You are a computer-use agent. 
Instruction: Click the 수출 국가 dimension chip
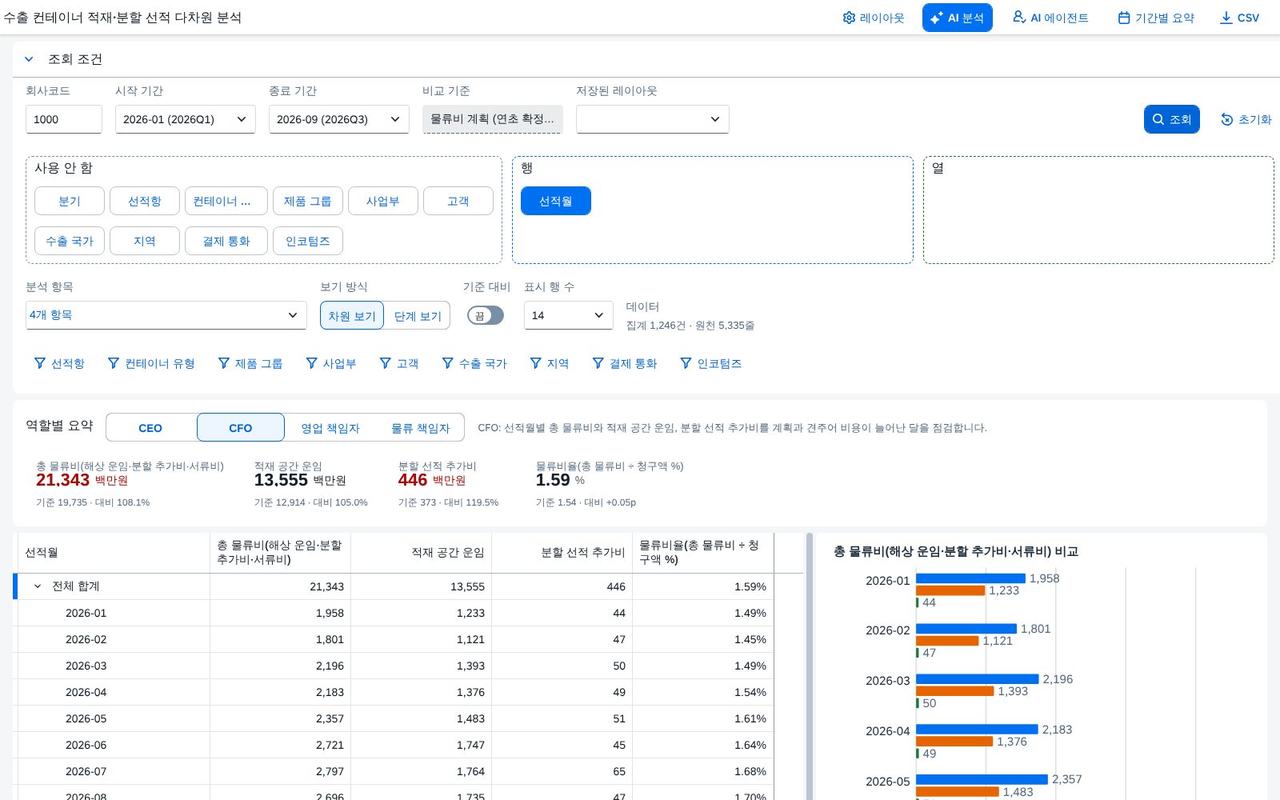pyautogui.click(x=69, y=241)
